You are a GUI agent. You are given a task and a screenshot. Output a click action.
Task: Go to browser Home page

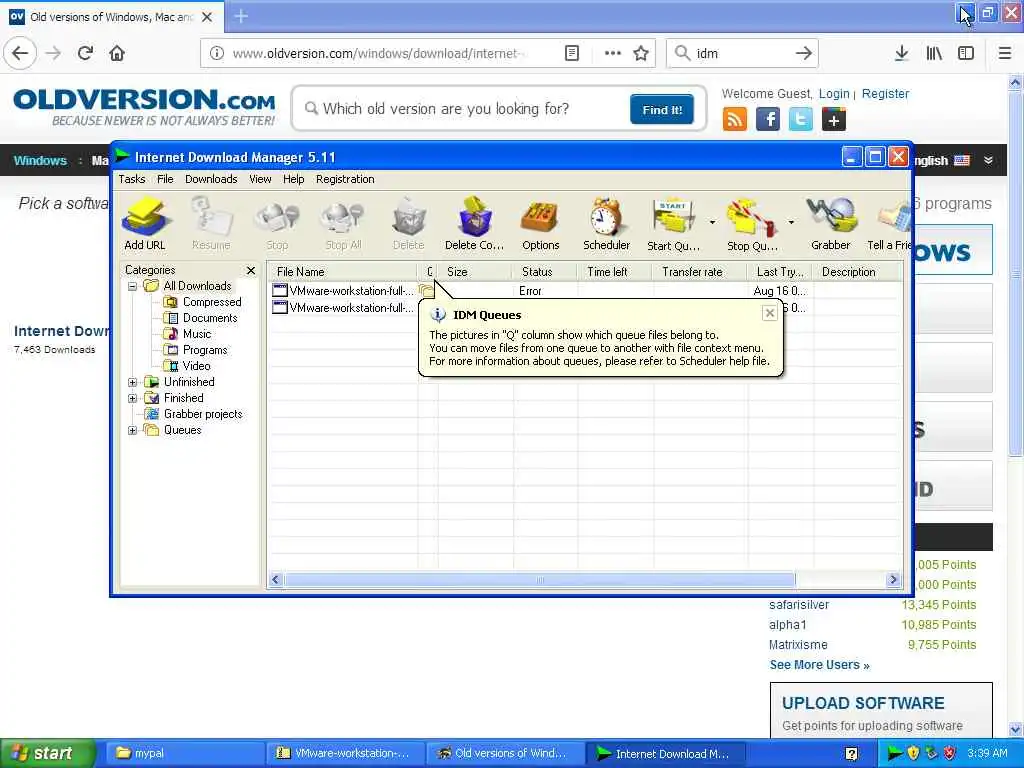117,53
